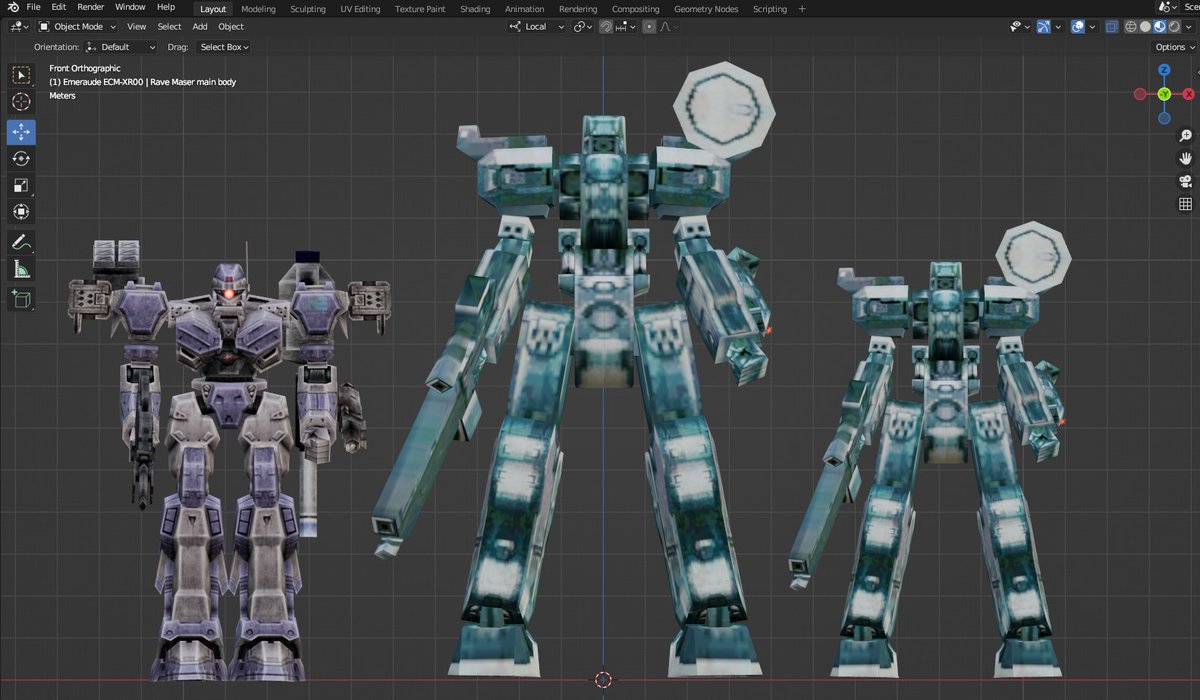The width and height of the screenshot is (1200, 700).
Task: Switch to the Geometry Nodes tab
Action: pyautogui.click(x=706, y=9)
